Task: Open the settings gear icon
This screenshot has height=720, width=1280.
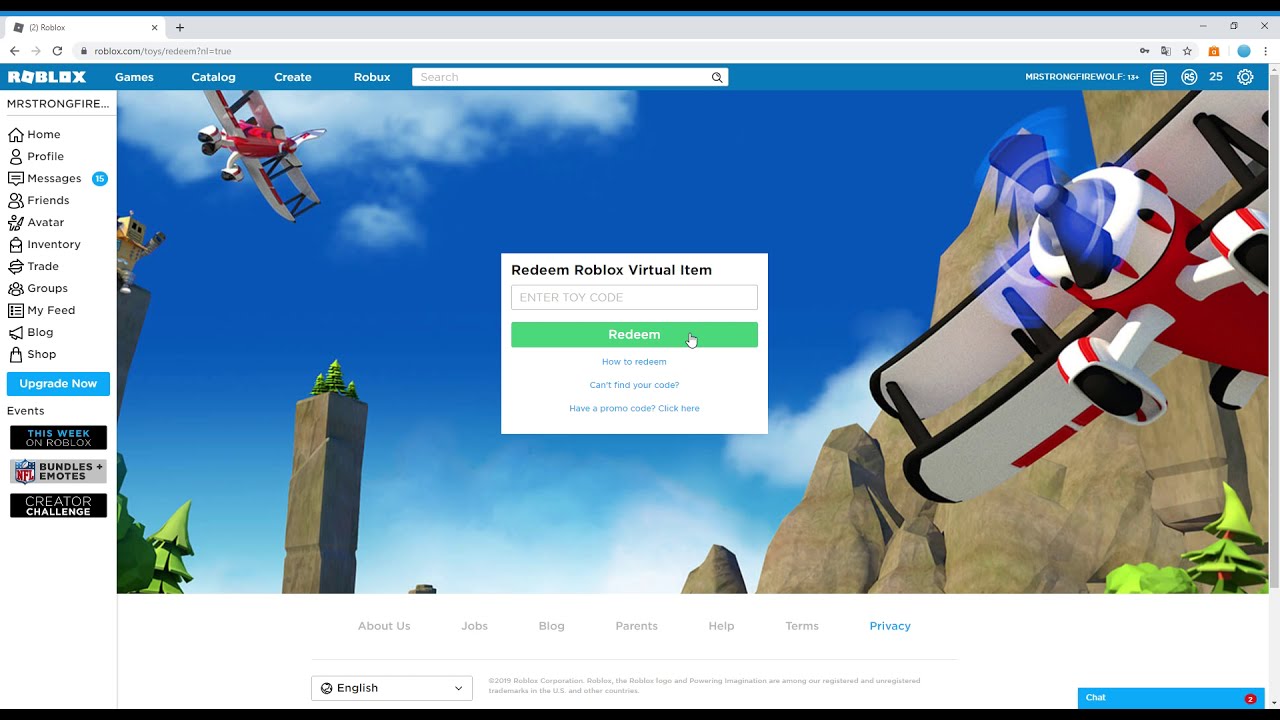Action: coord(1245,77)
